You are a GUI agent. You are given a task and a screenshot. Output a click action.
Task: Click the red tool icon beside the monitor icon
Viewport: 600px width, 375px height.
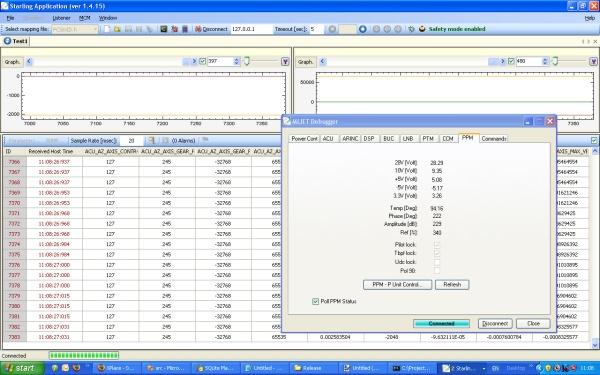click(174, 29)
